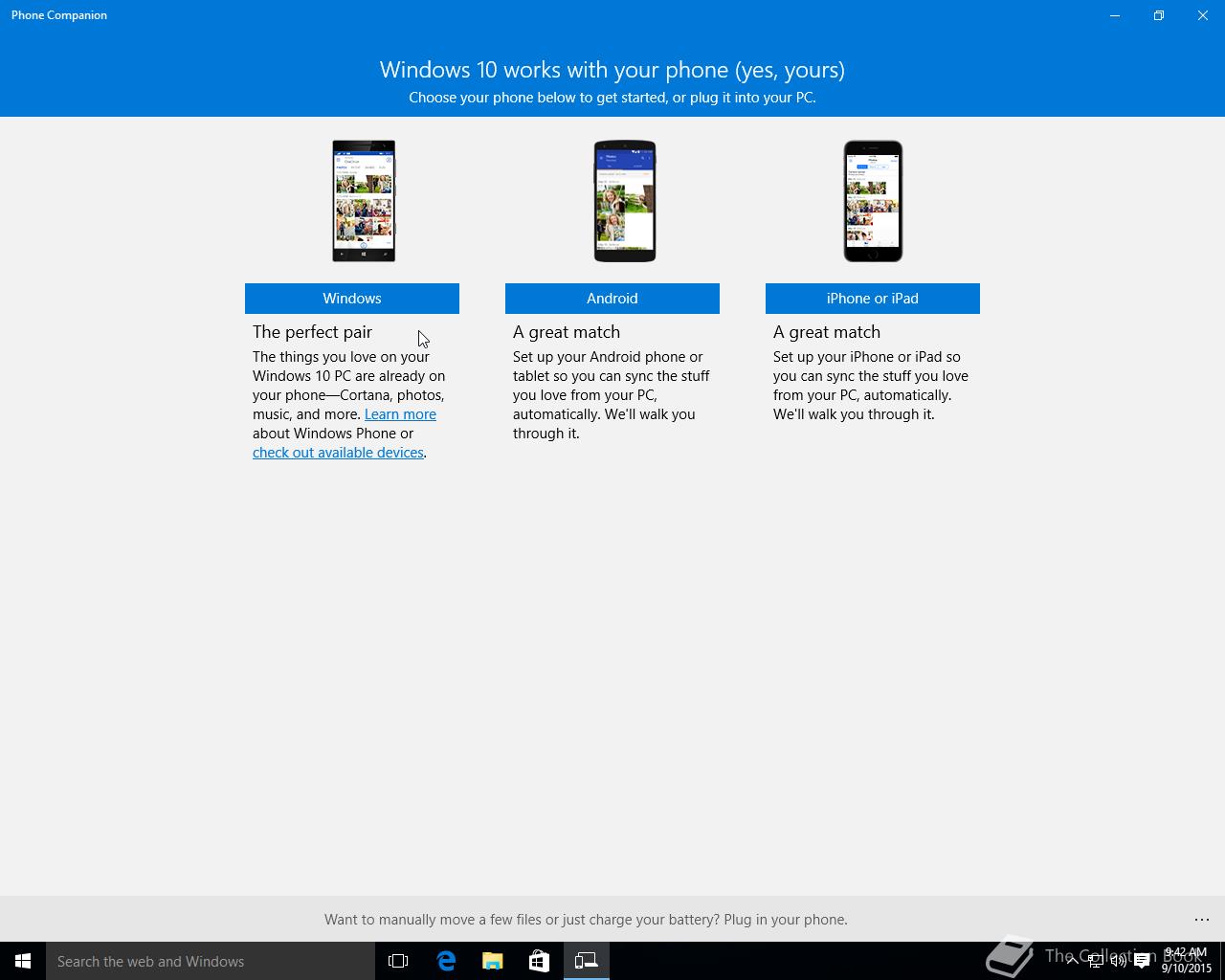
Task: Click the Android phone image
Action: click(x=625, y=201)
